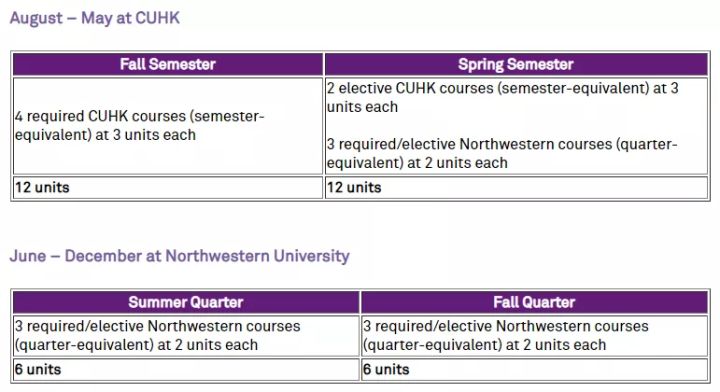Select '6 units' total under Fall Quarter
This screenshot has width=720, height=392.
pos(386,370)
